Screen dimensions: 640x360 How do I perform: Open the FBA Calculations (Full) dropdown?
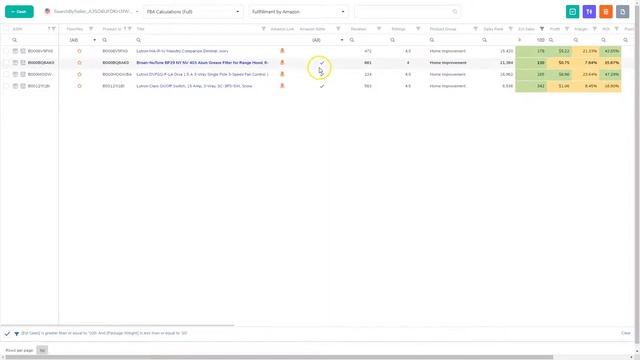[x=193, y=12]
